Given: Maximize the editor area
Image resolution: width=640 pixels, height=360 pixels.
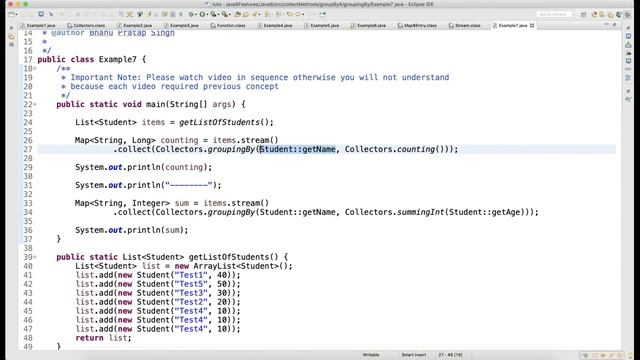Looking at the screenshot, I should (x=614, y=25).
